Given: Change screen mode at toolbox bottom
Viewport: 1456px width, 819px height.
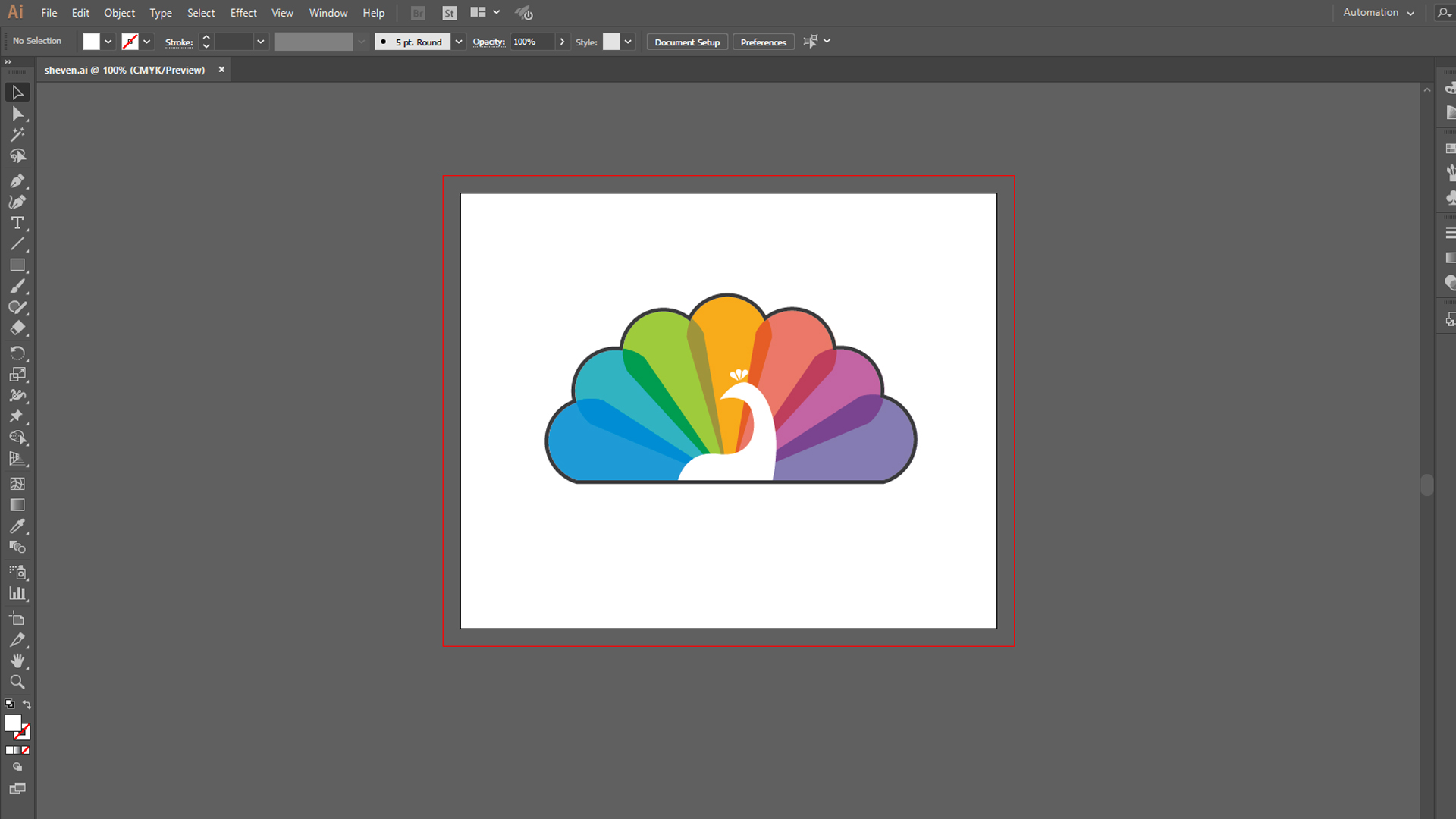Looking at the screenshot, I should [x=17, y=789].
